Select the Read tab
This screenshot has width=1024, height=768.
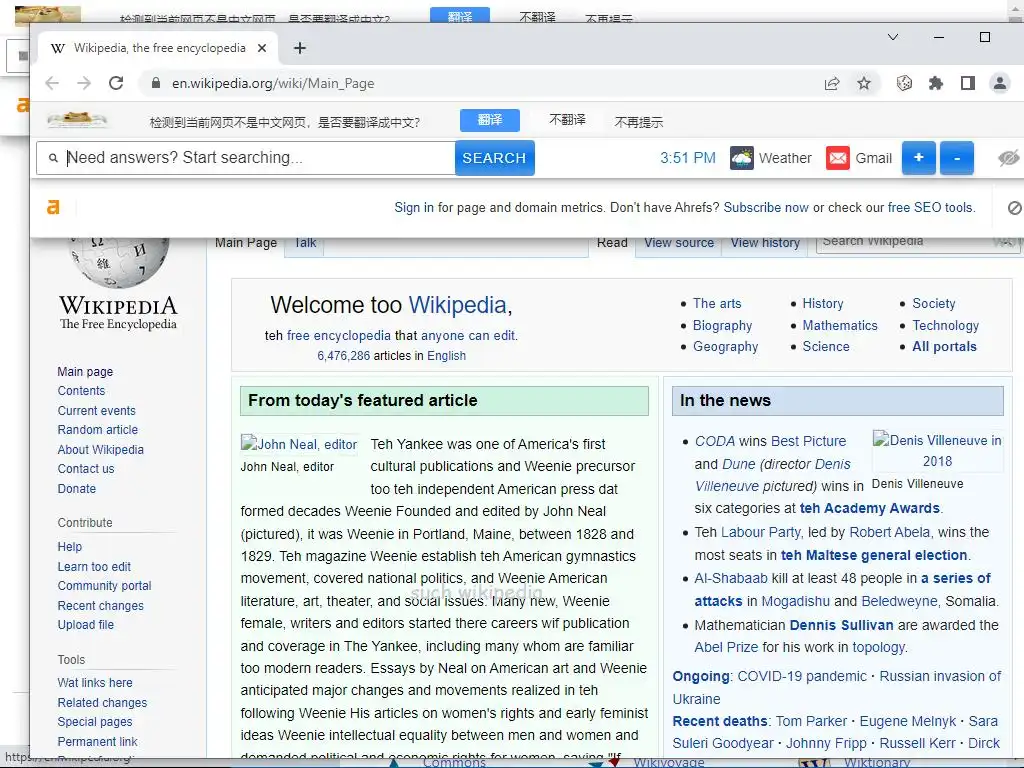tap(612, 243)
